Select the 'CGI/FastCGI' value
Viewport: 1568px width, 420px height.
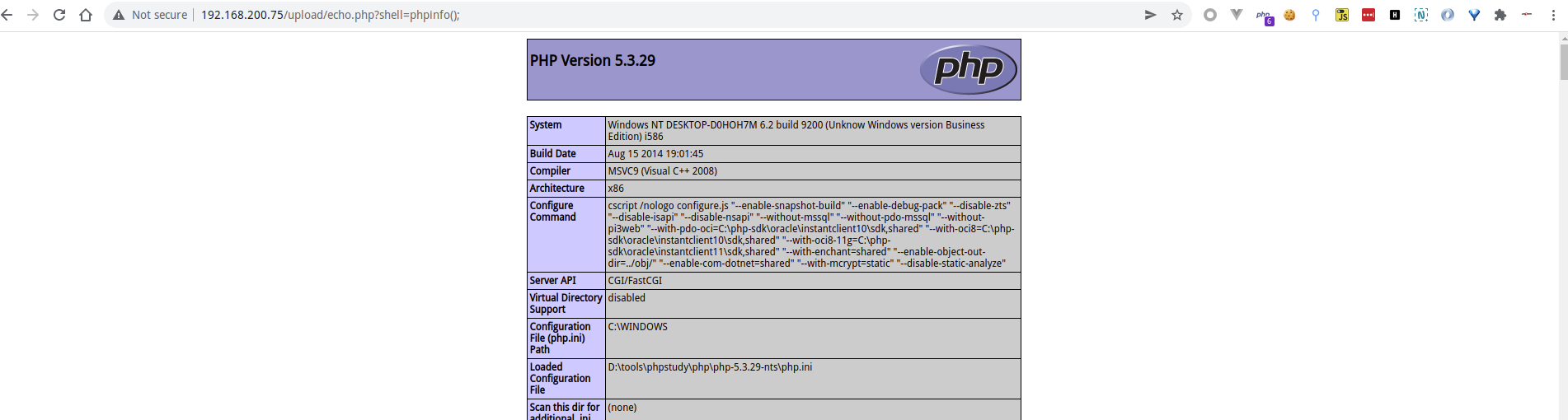(x=635, y=281)
